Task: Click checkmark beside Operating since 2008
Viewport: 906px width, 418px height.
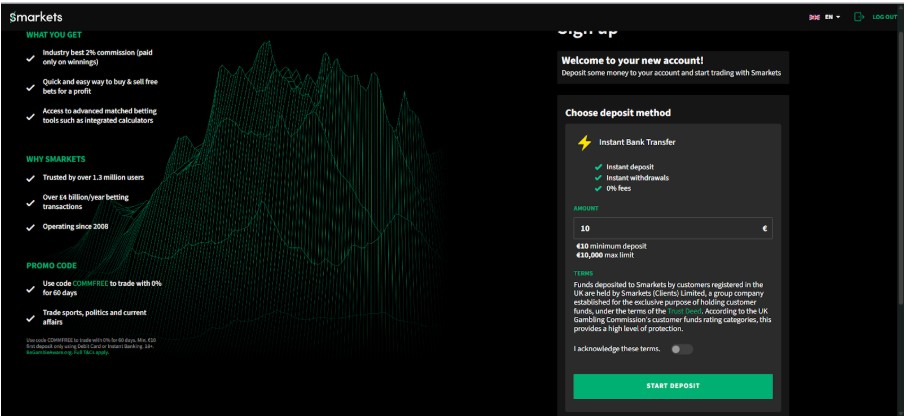Action: click(x=31, y=227)
